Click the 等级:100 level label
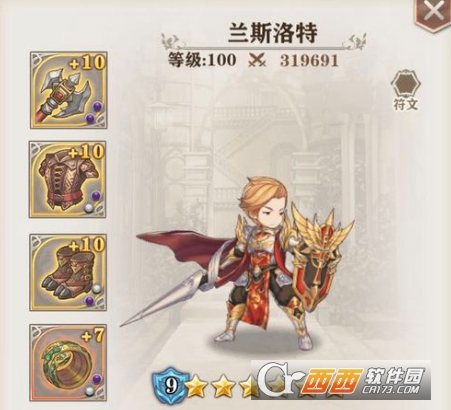451x410 pixels. pos(202,60)
